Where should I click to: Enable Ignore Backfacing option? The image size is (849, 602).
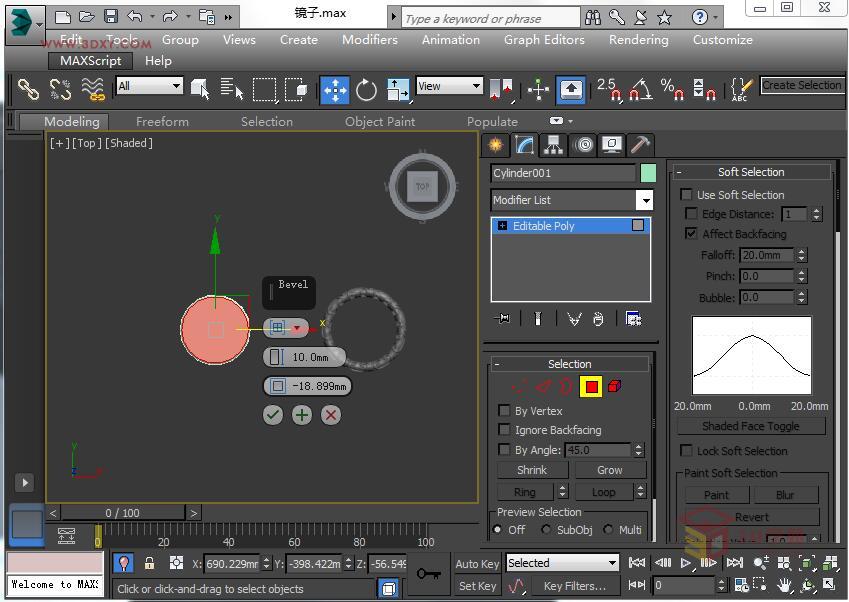505,430
